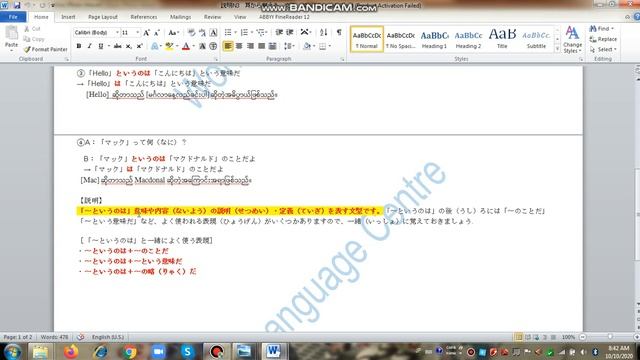Open the File tab
The image size is (640, 360).
pyautogui.click(x=13, y=17)
